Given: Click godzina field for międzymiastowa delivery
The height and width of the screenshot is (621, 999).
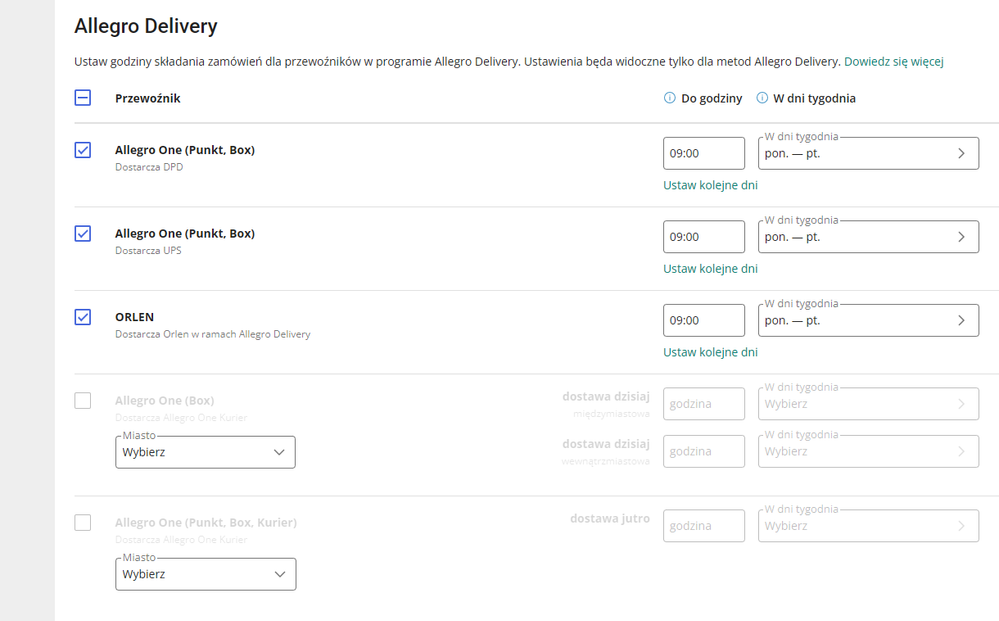Looking at the screenshot, I should pyautogui.click(x=704, y=404).
